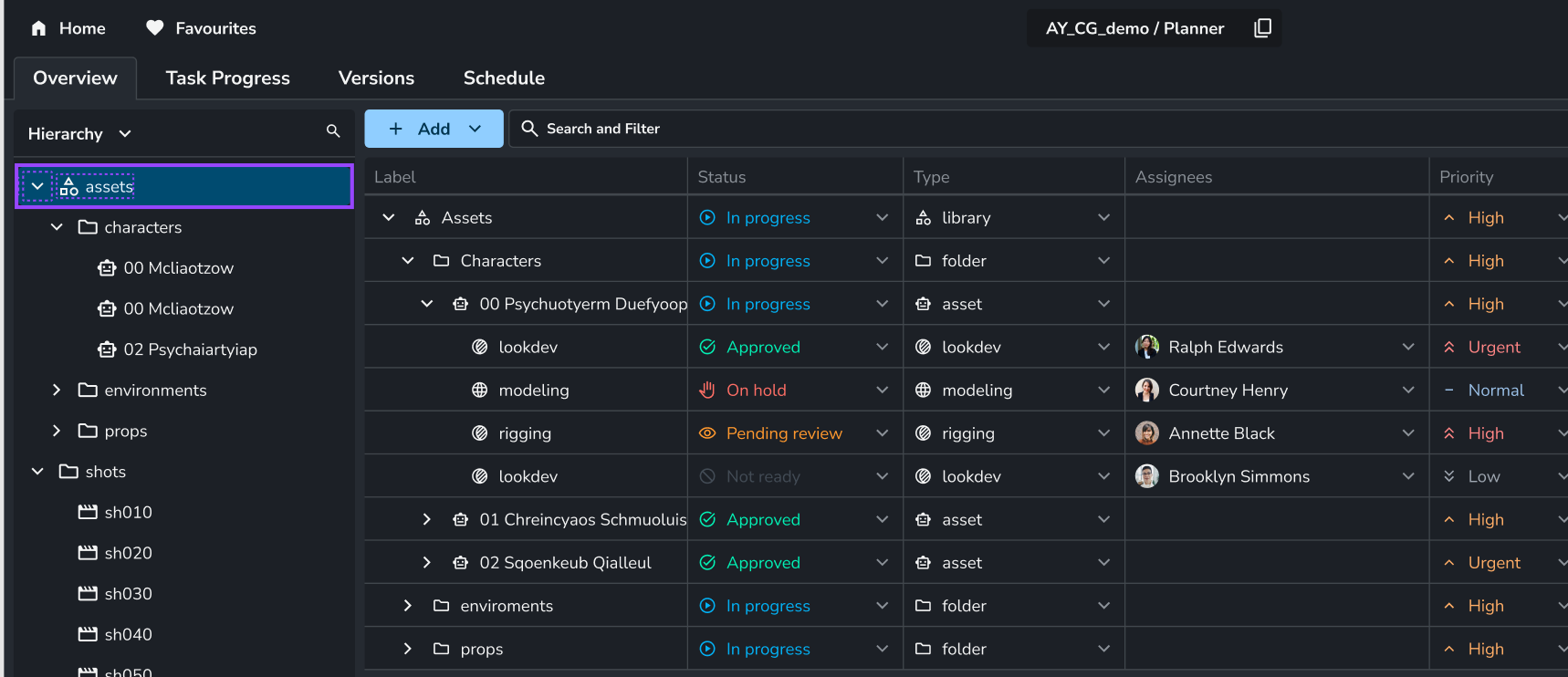The width and height of the screenshot is (1568, 677).
Task: Expand the environments folder in hierarchy
Action: click(x=57, y=390)
